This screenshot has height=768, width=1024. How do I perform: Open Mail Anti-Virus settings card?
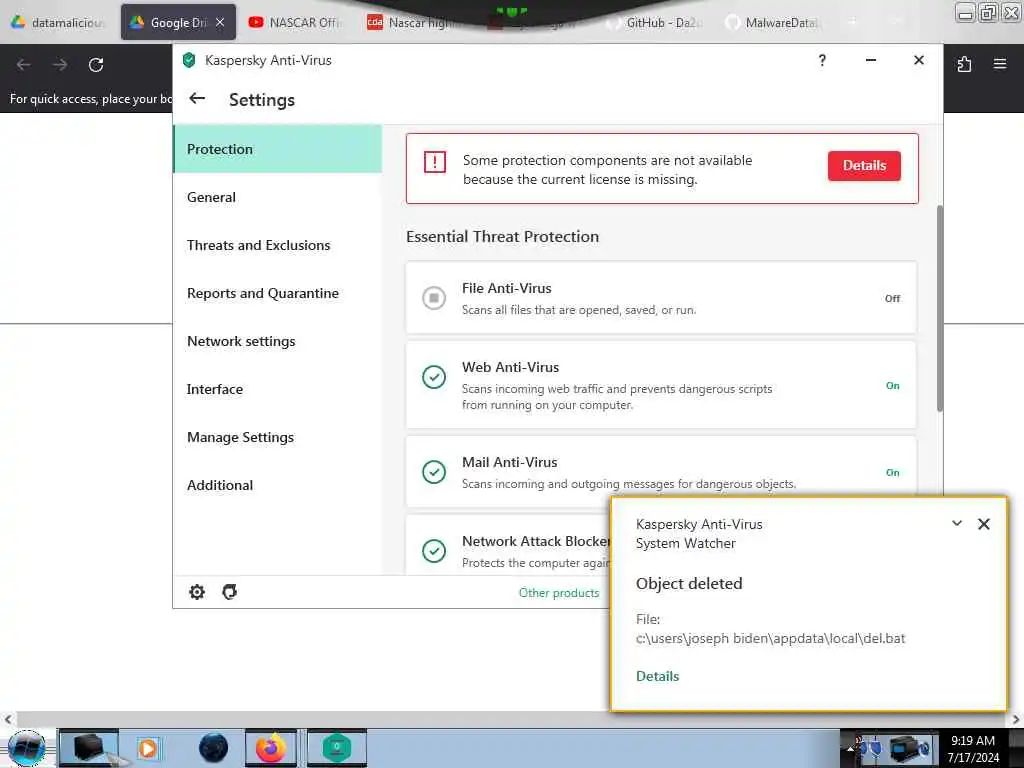(x=661, y=472)
